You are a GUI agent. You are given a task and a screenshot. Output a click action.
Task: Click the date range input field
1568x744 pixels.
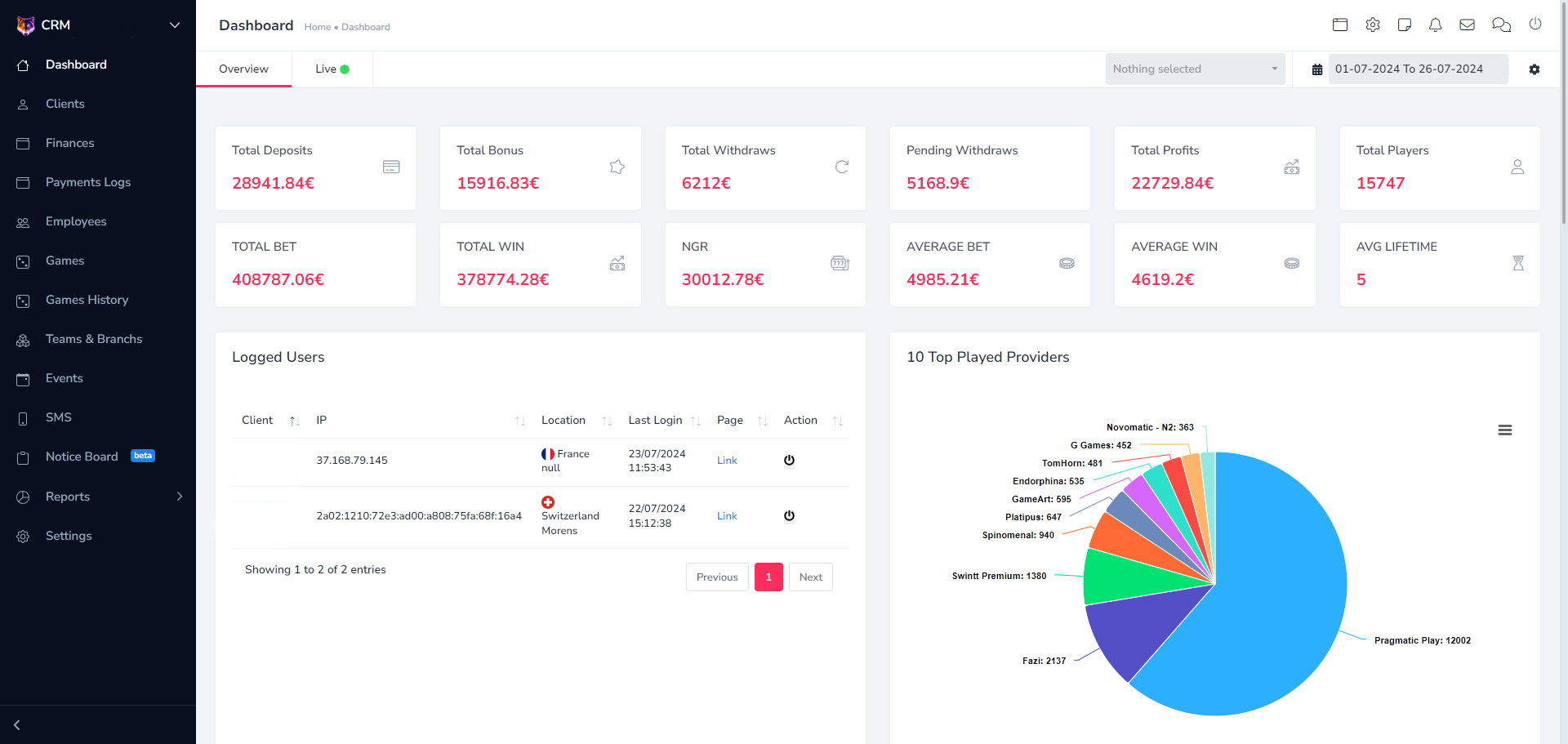coord(1419,69)
